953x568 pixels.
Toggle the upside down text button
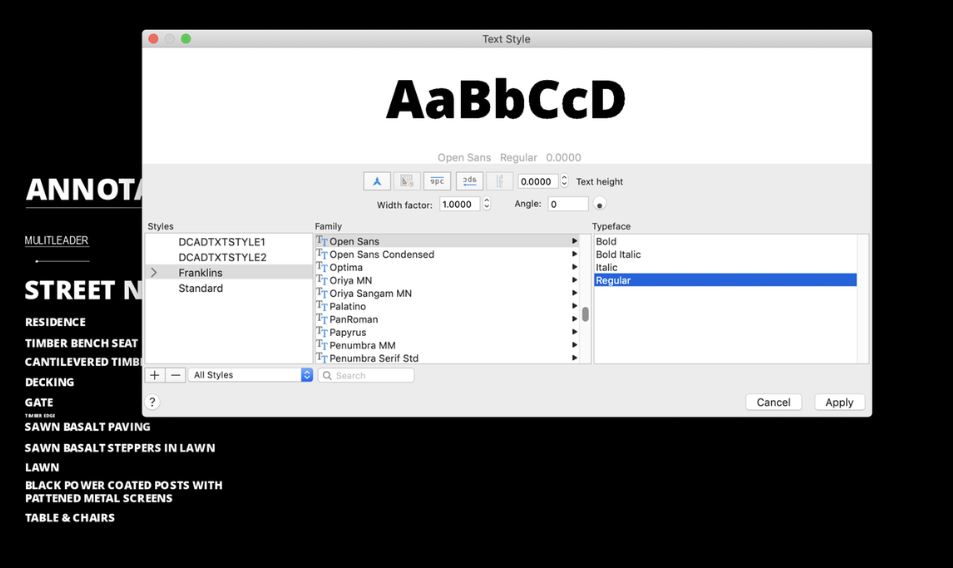click(x=437, y=181)
